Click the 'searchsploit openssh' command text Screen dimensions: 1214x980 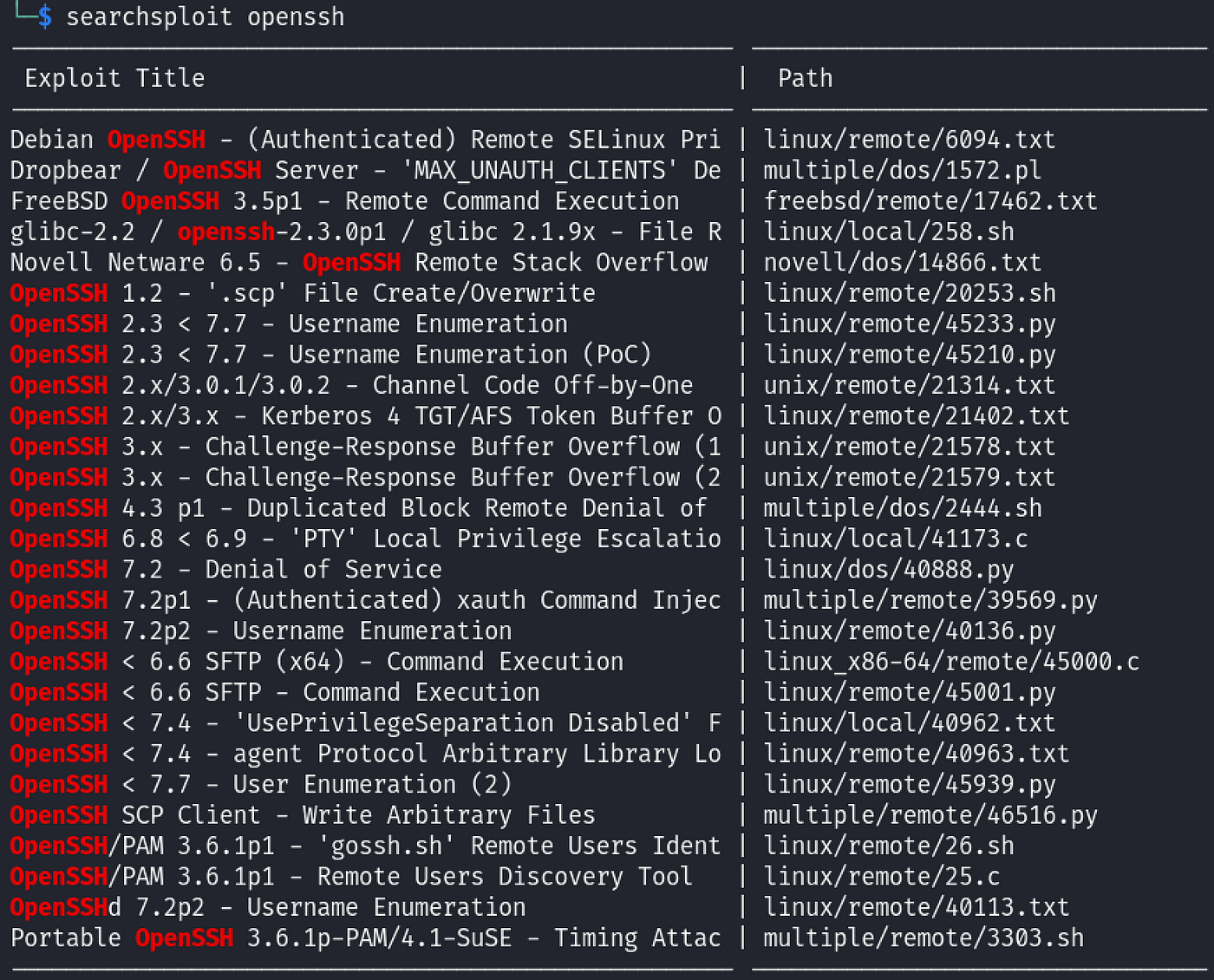point(206,16)
